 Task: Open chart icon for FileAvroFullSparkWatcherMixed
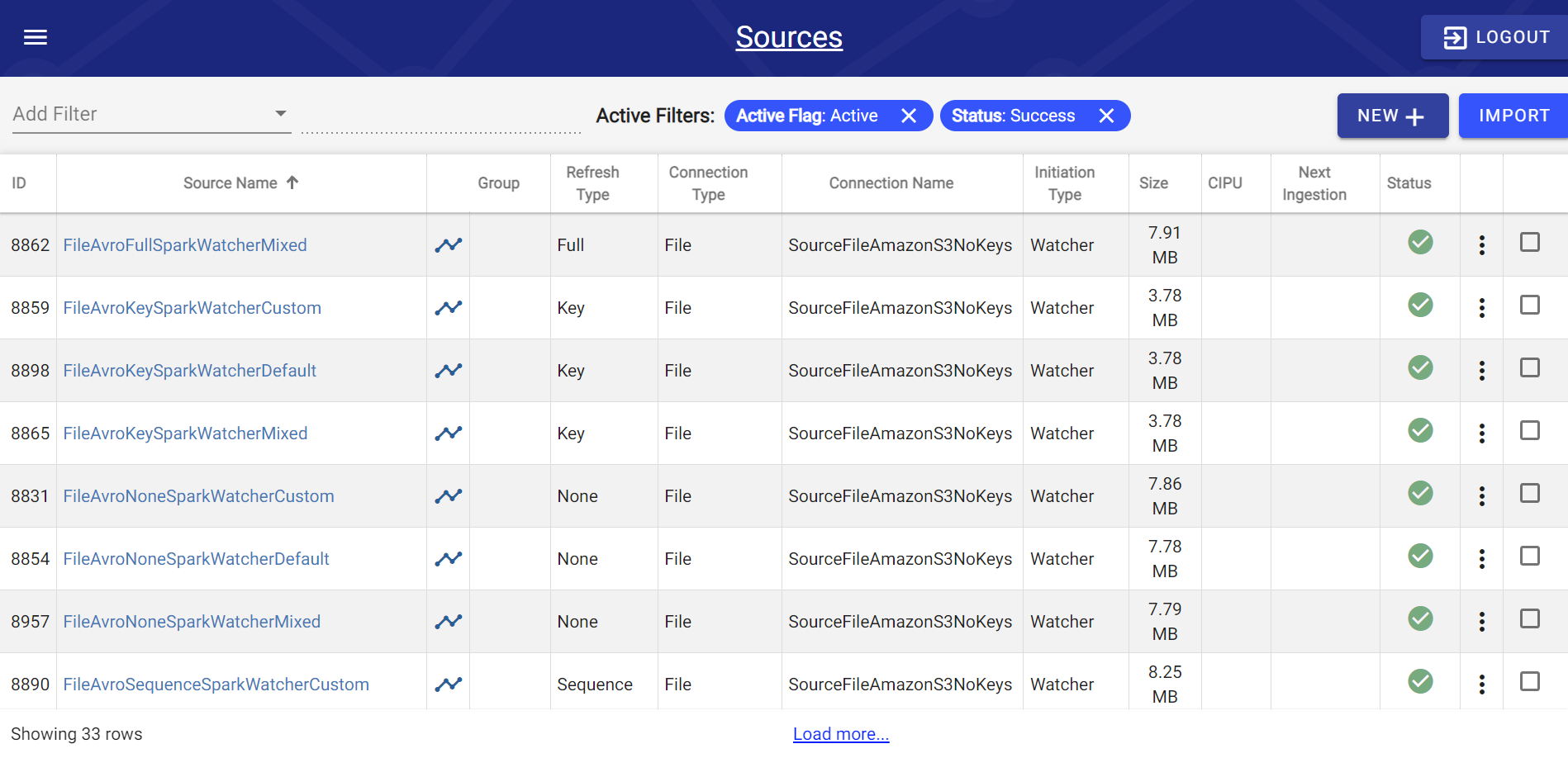(449, 245)
